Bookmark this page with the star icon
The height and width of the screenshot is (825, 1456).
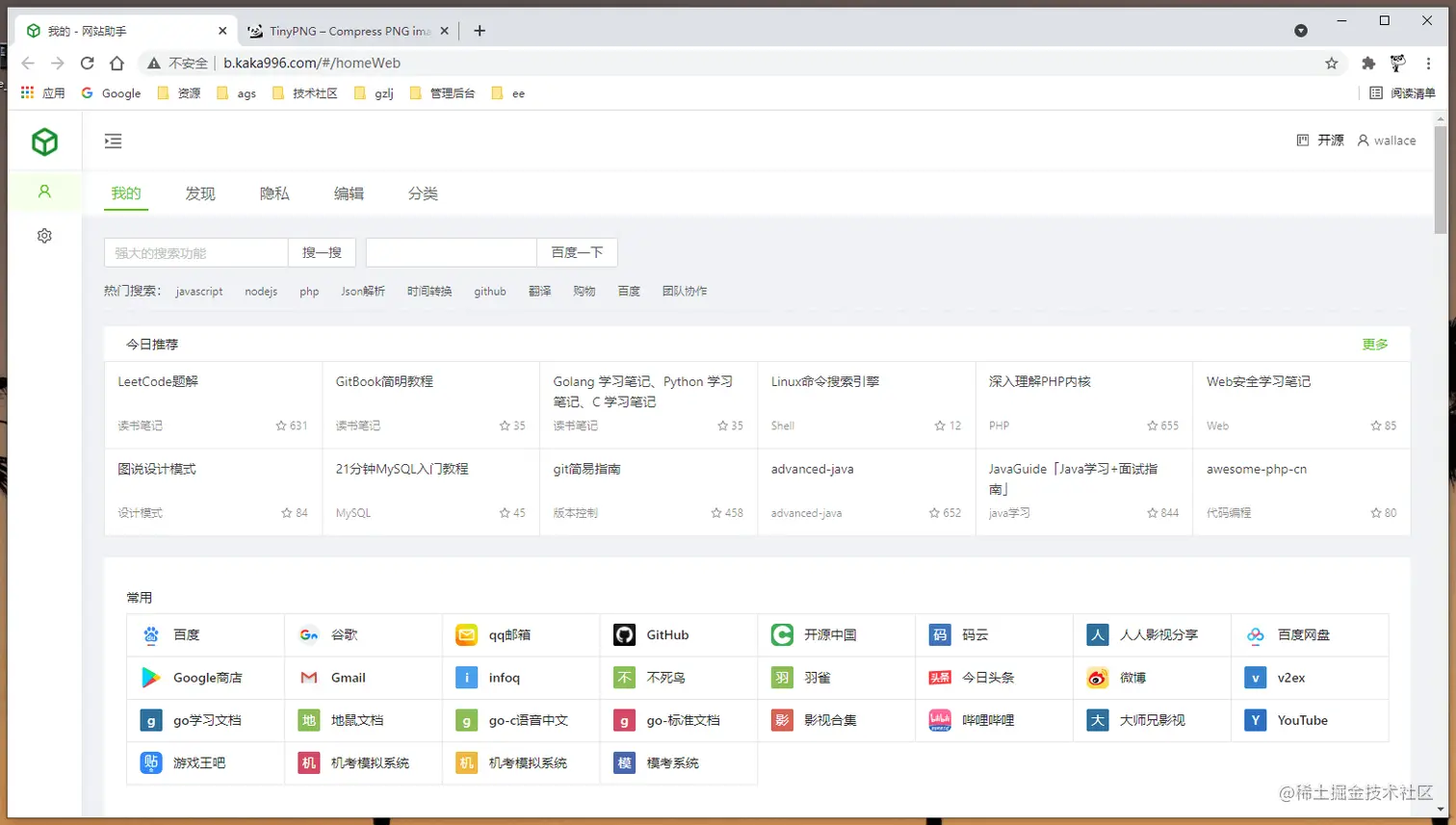(1332, 64)
